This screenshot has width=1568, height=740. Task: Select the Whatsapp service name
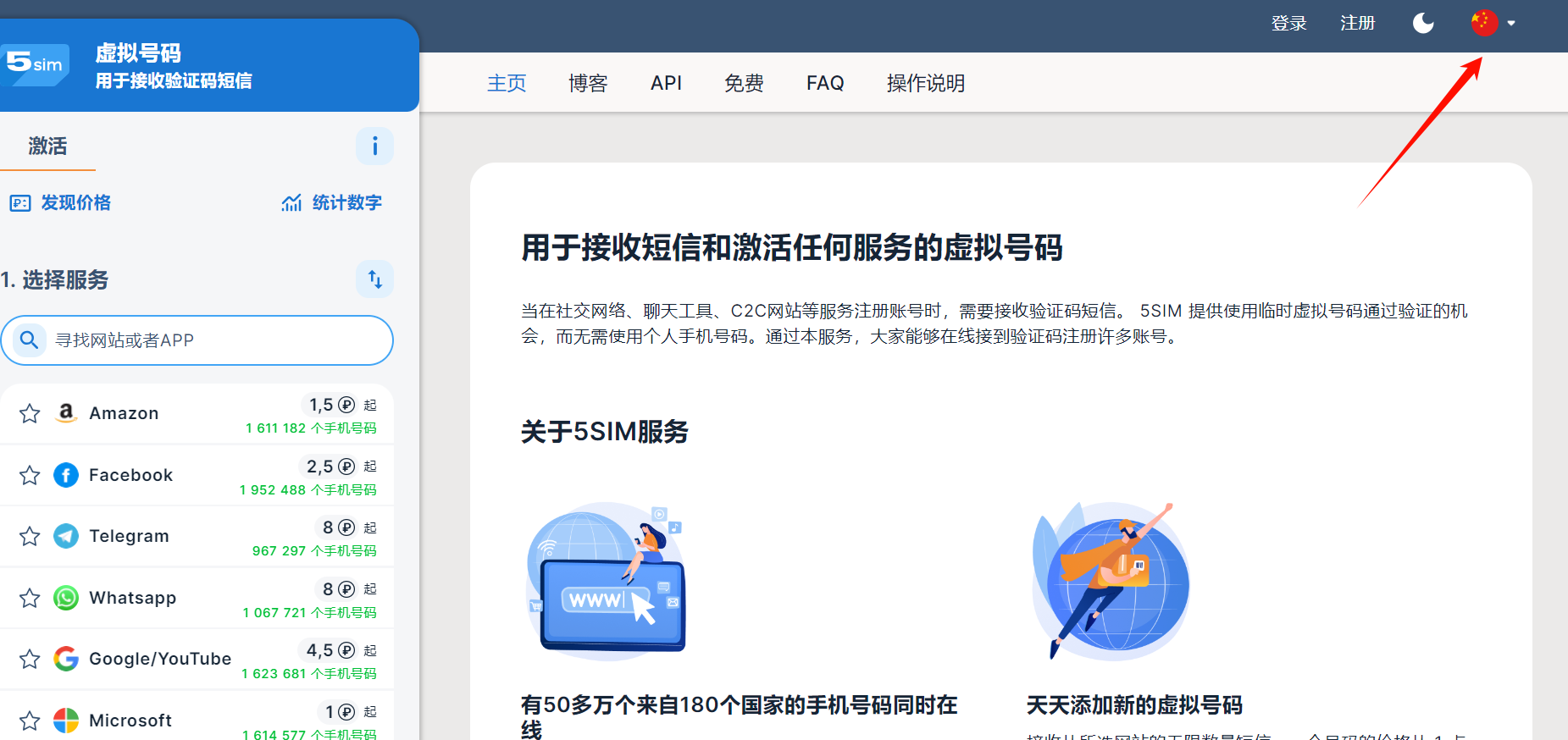(x=133, y=598)
